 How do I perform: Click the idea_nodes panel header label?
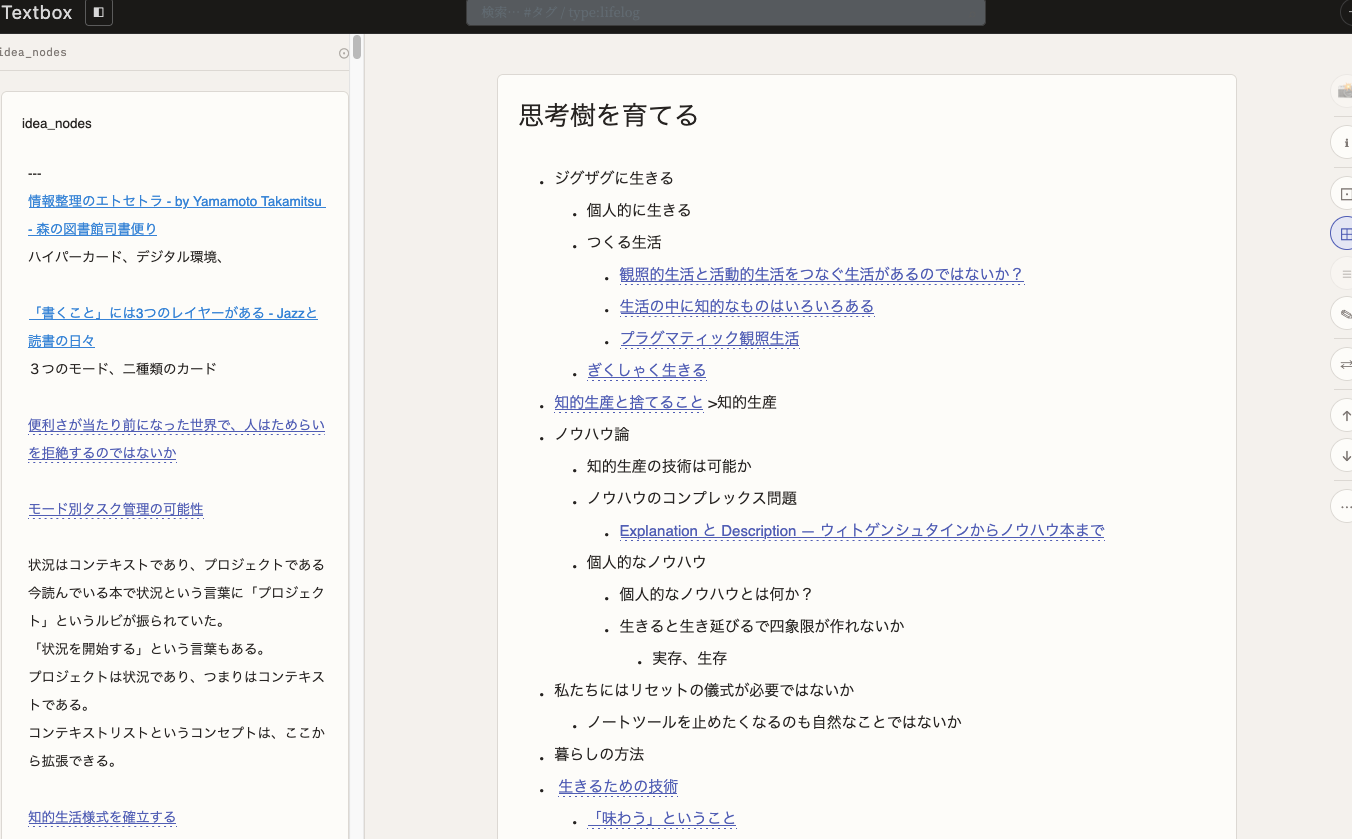tap(33, 52)
